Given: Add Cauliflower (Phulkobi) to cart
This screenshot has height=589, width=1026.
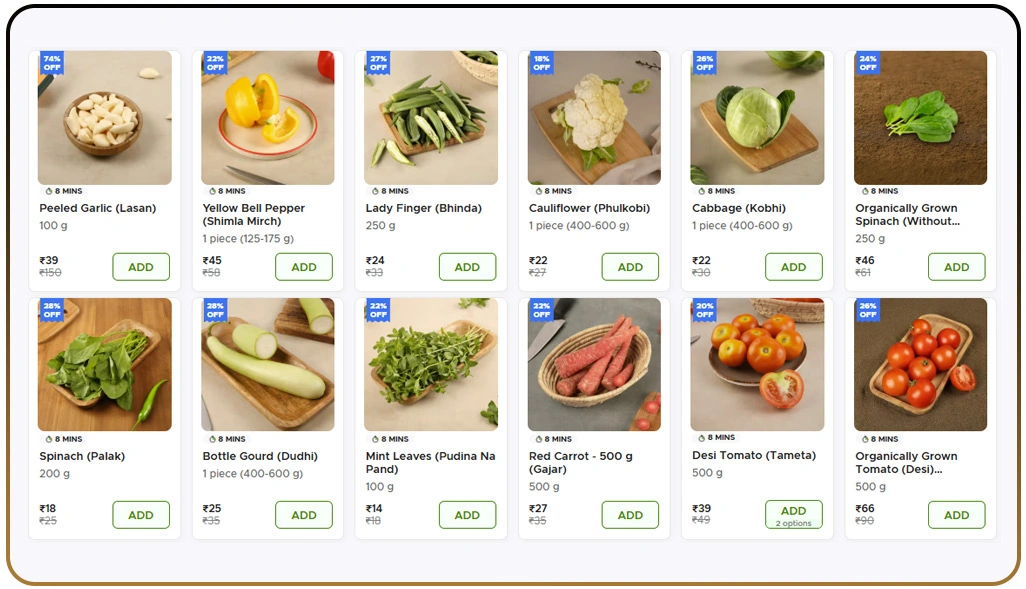Looking at the screenshot, I should 630,267.
